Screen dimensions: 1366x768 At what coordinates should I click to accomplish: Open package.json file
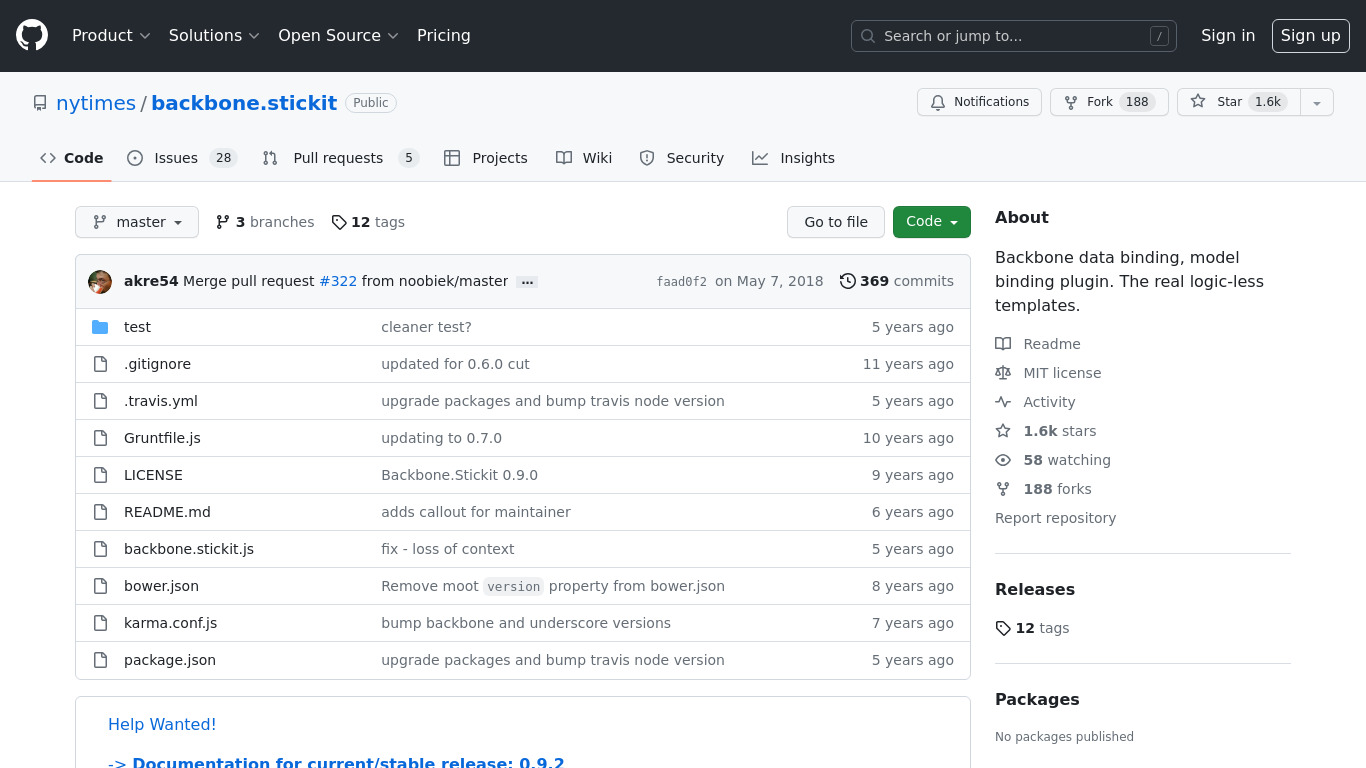[170, 660]
